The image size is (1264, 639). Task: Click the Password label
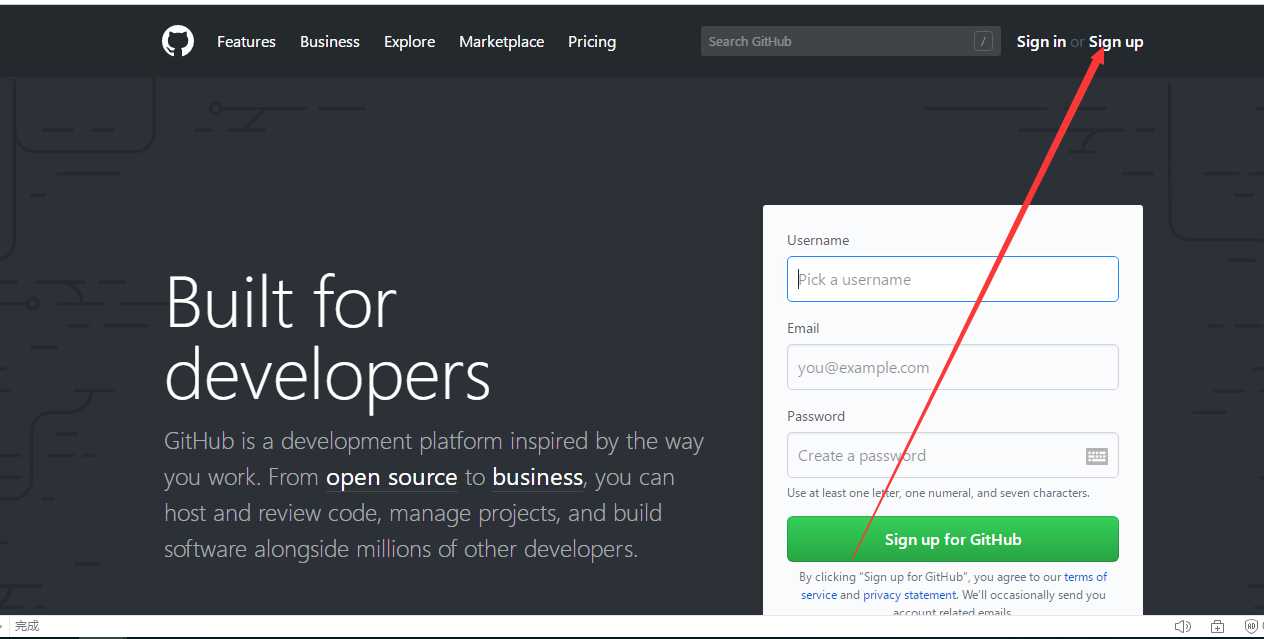click(816, 416)
